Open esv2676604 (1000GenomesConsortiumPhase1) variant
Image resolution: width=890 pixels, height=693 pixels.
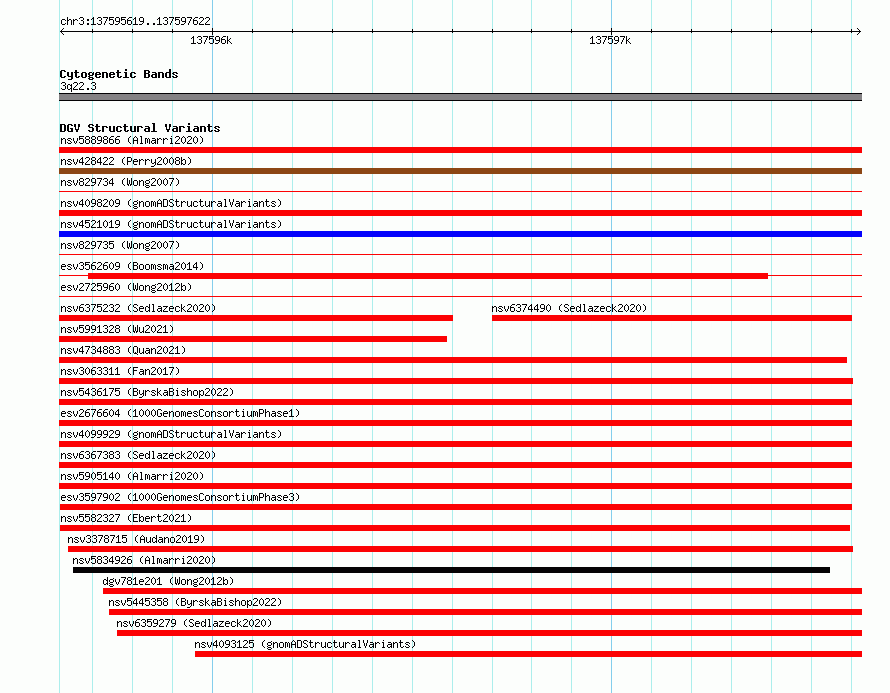180,413
